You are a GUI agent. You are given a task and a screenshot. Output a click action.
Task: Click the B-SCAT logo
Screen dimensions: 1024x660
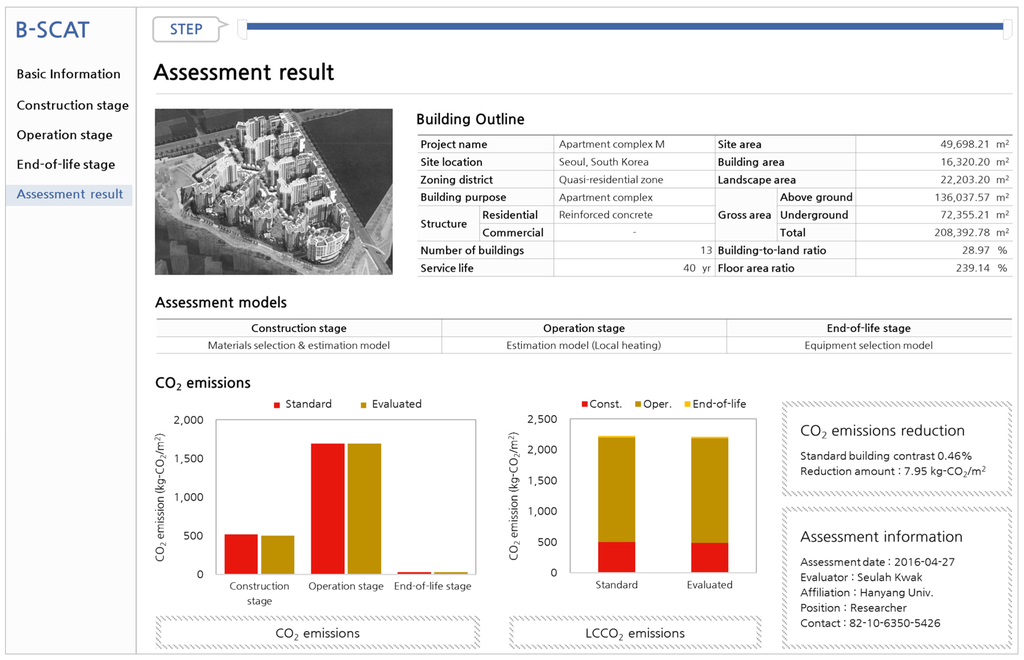point(52,29)
